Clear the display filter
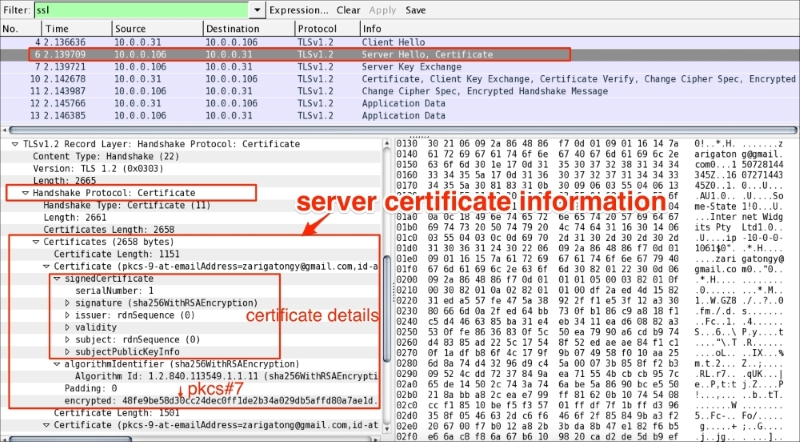Image resolution: width=800 pixels, height=442 pixels. 348,10
